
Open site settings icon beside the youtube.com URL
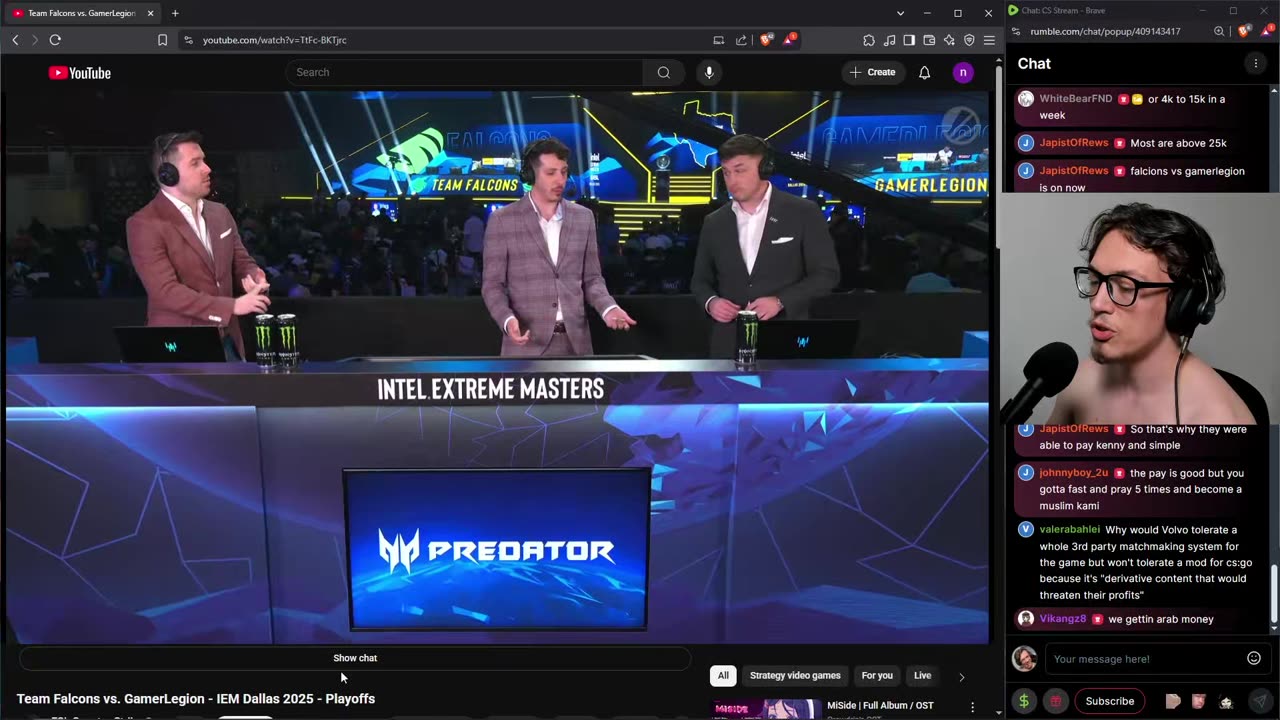188,40
